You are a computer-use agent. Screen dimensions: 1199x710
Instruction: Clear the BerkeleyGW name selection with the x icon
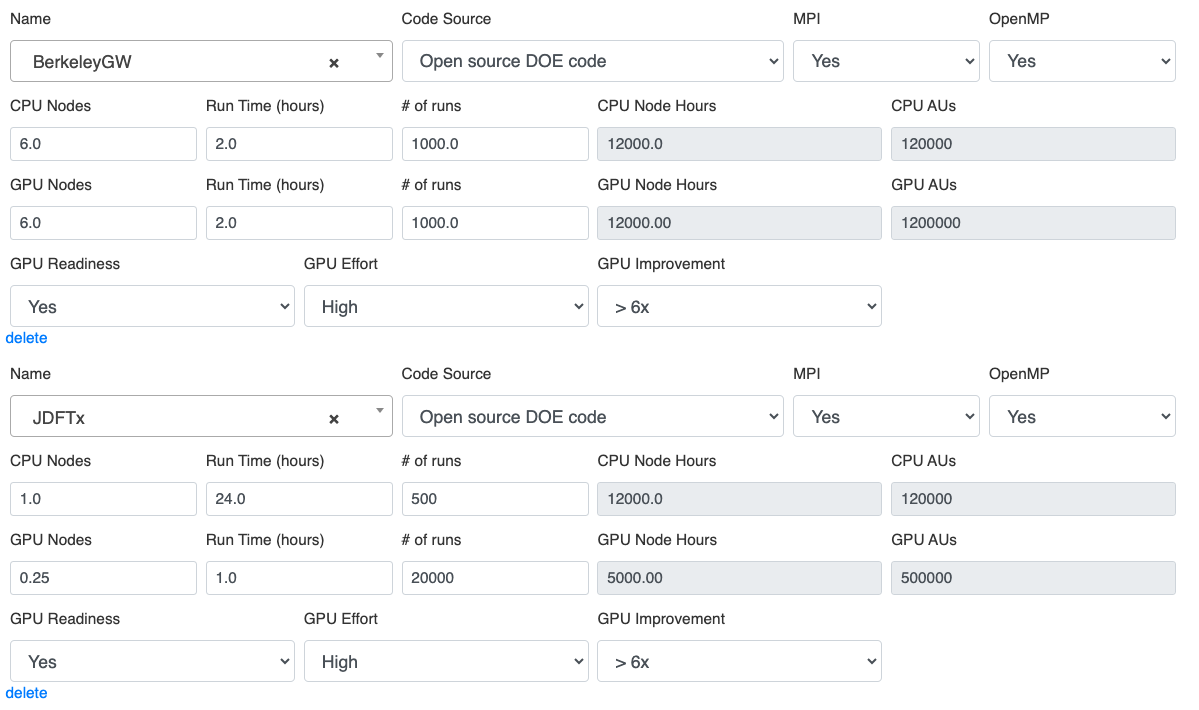point(334,63)
